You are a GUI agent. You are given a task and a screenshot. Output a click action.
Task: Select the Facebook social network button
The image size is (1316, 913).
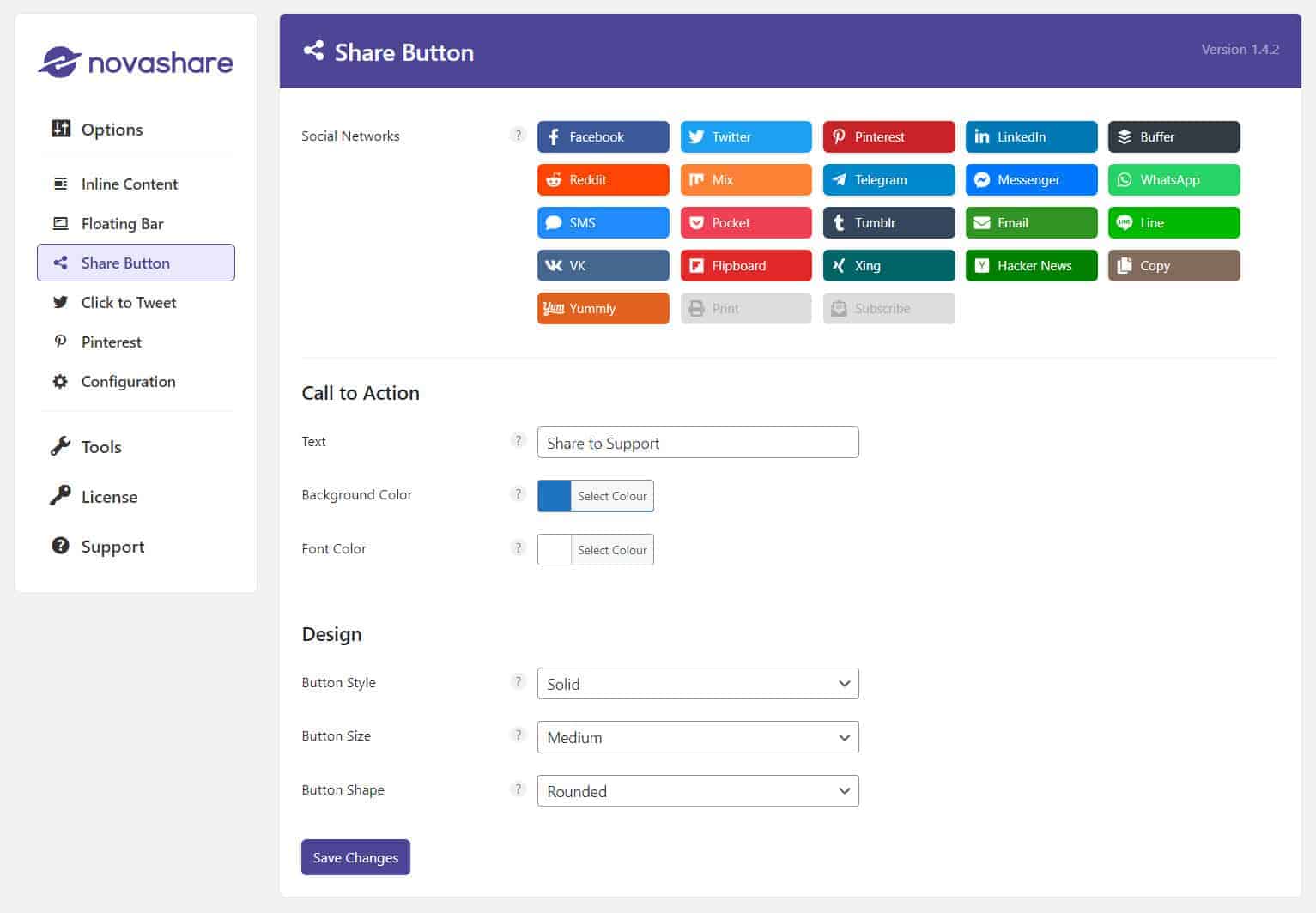pyautogui.click(x=602, y=136)
